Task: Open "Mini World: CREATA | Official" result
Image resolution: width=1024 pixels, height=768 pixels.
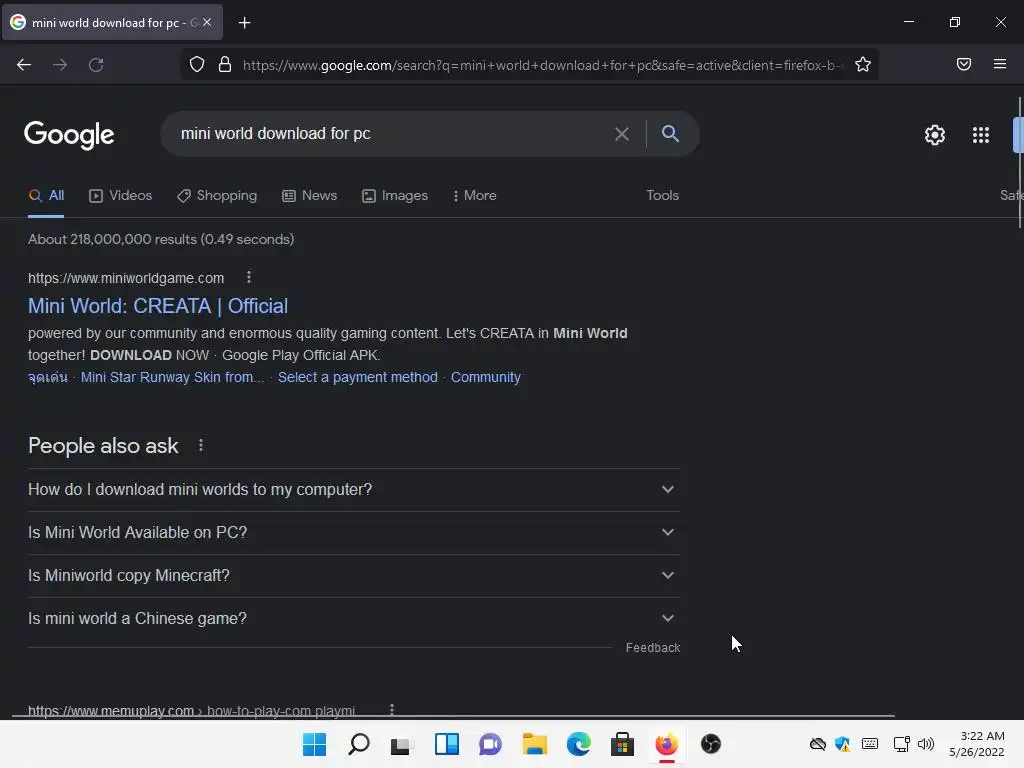Action: 158,306
